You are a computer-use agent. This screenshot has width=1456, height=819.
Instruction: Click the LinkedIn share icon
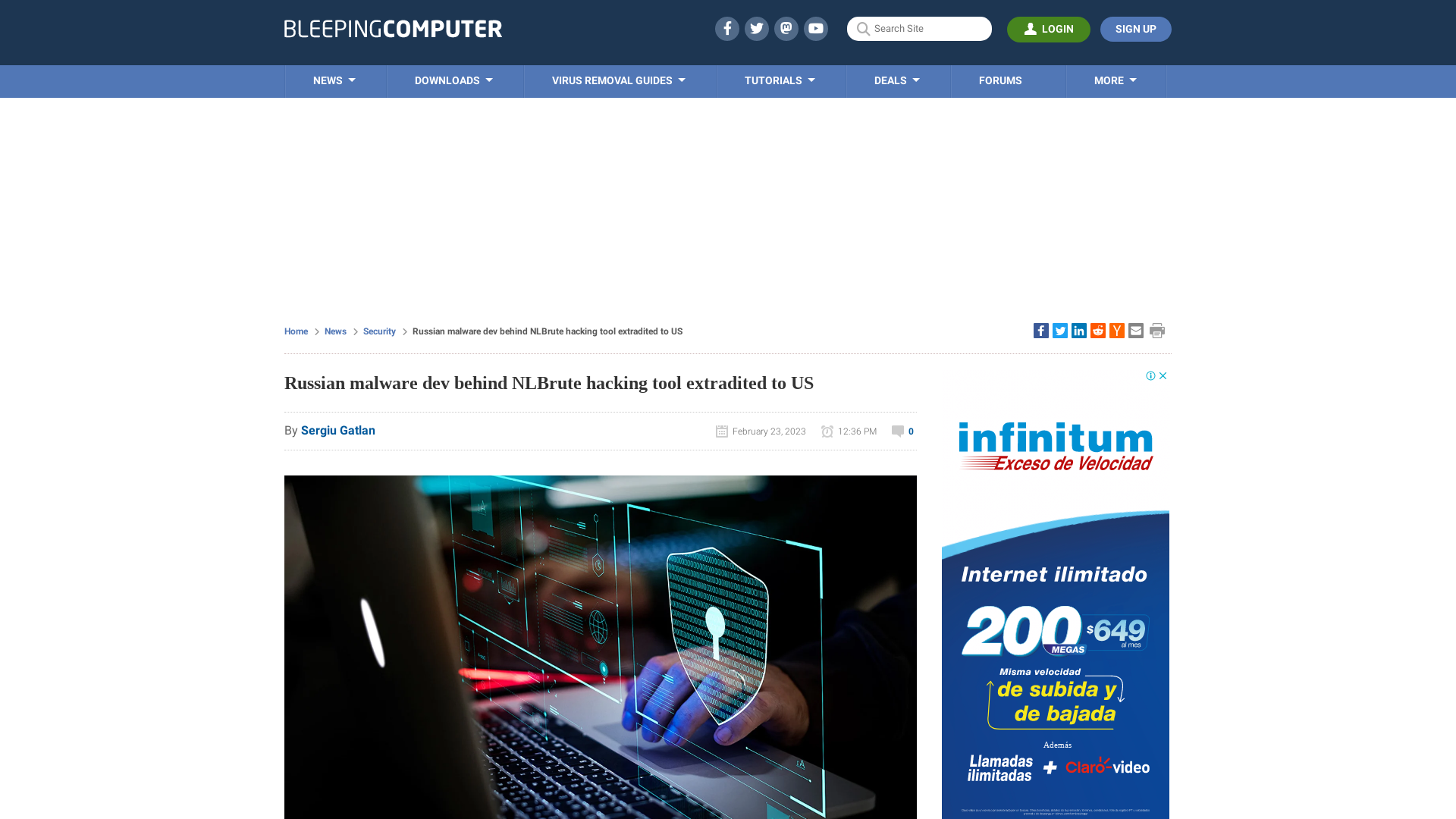(x=1079, y=330)
